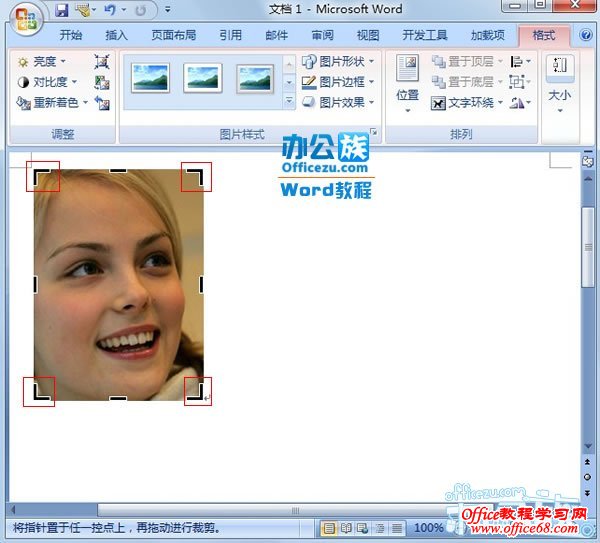The width and height of the screenshot is (600, 543).
Task: Expand picture styles gallery More arrow
Action: pyautogui.click(x=289, y=101)
